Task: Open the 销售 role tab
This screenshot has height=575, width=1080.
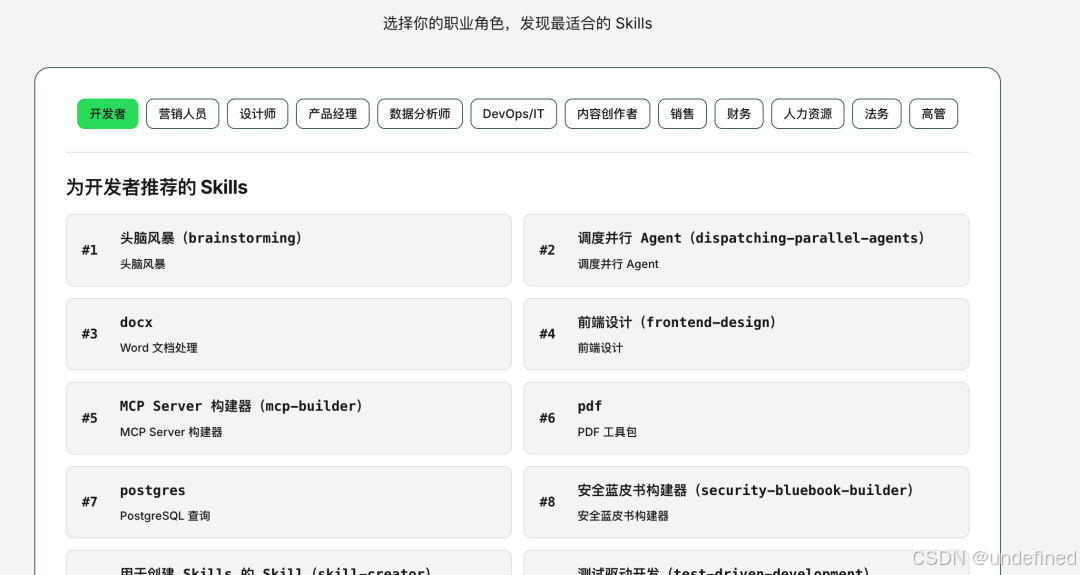Action: pyautogui.click(x=683, y=114)
